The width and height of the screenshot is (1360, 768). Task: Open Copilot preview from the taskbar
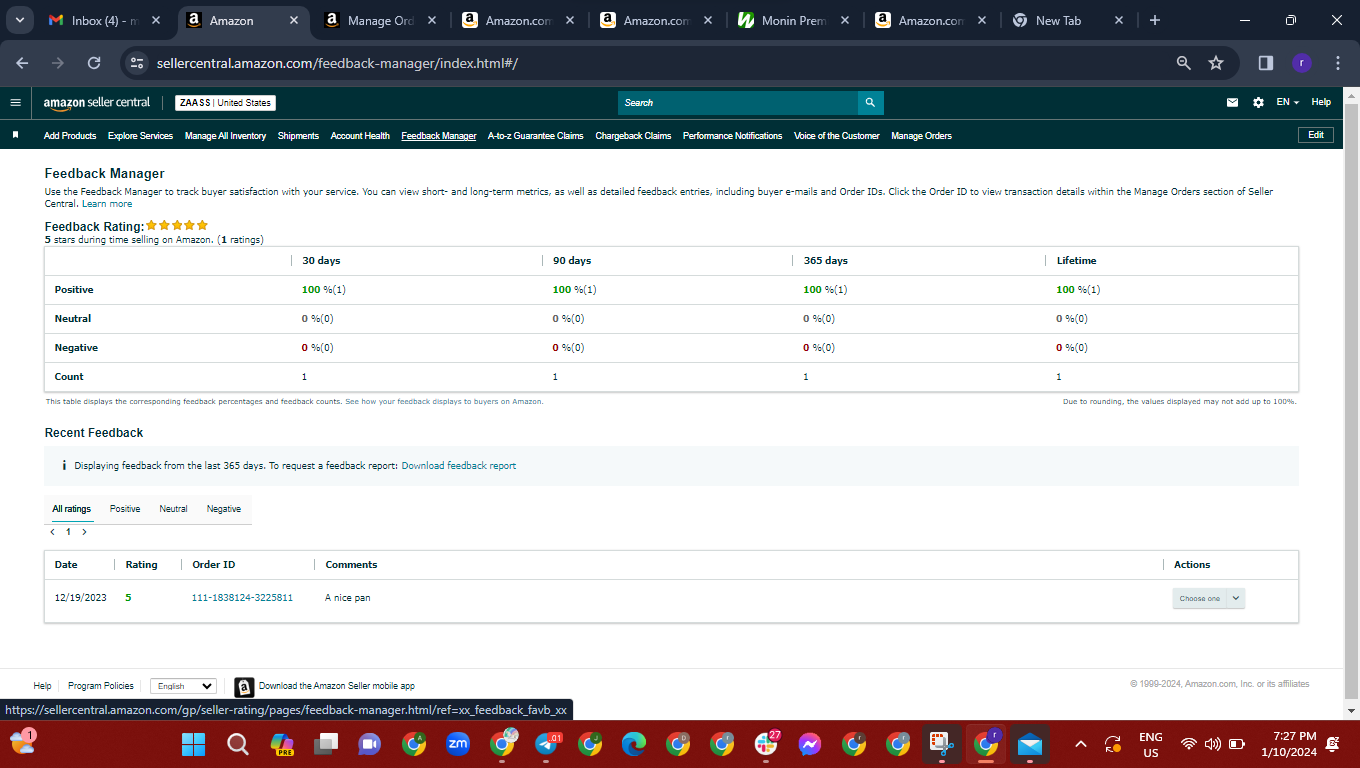282,744
